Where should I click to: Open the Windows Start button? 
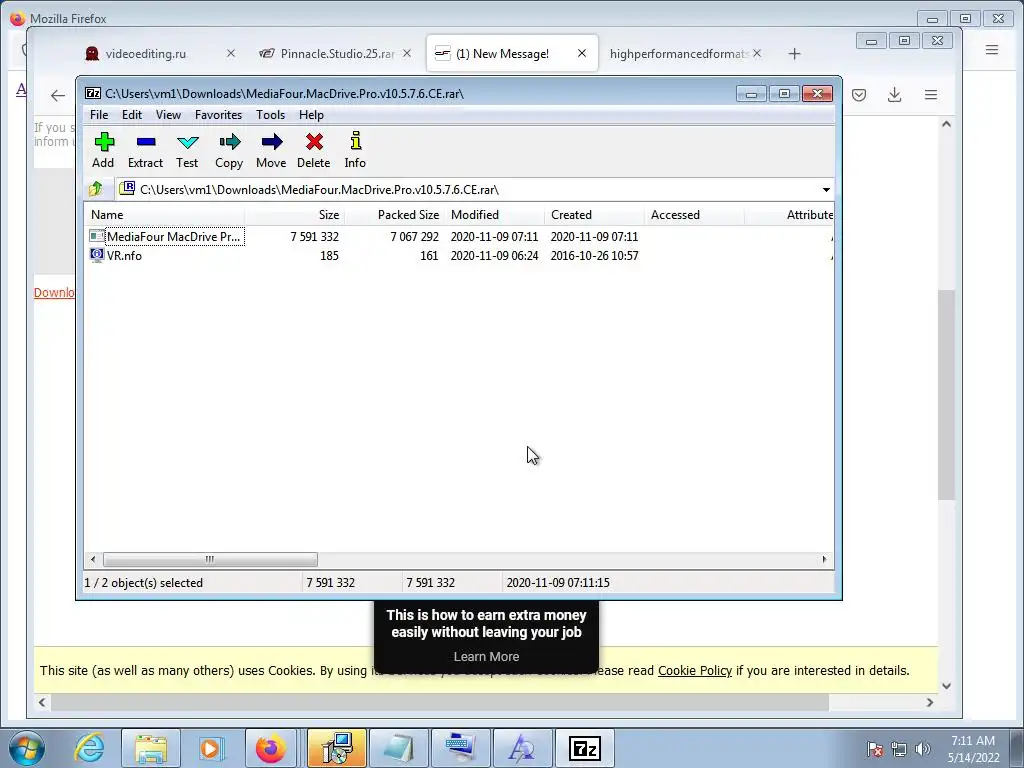tap(27, 748)
